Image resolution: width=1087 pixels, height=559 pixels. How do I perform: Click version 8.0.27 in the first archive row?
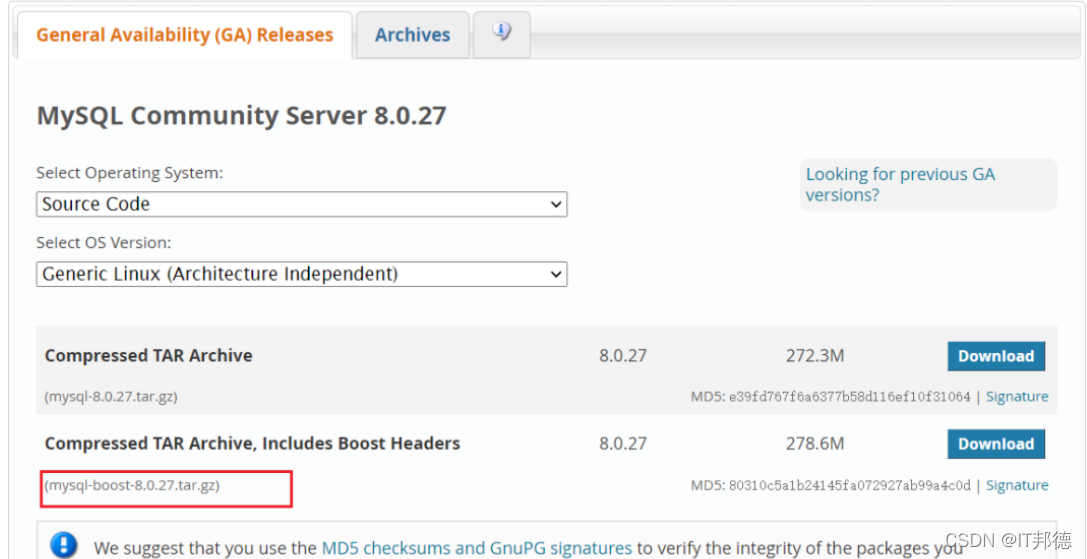623,356
